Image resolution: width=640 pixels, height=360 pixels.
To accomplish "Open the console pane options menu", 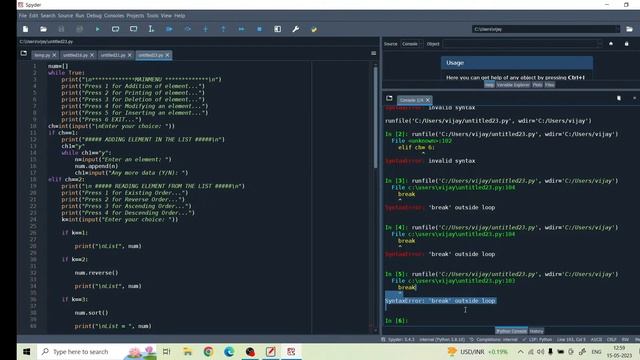I will (634, 98).
